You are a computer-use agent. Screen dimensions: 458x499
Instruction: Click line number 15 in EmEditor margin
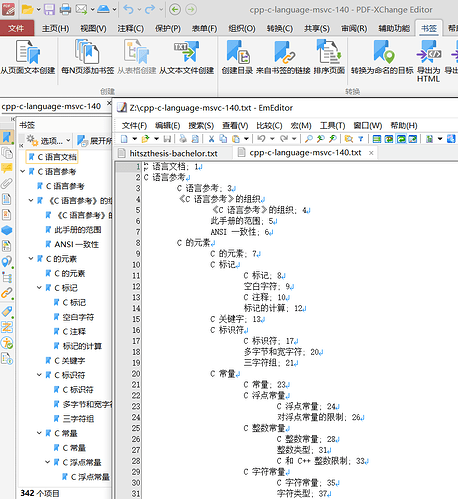click(x=136, y=319)
